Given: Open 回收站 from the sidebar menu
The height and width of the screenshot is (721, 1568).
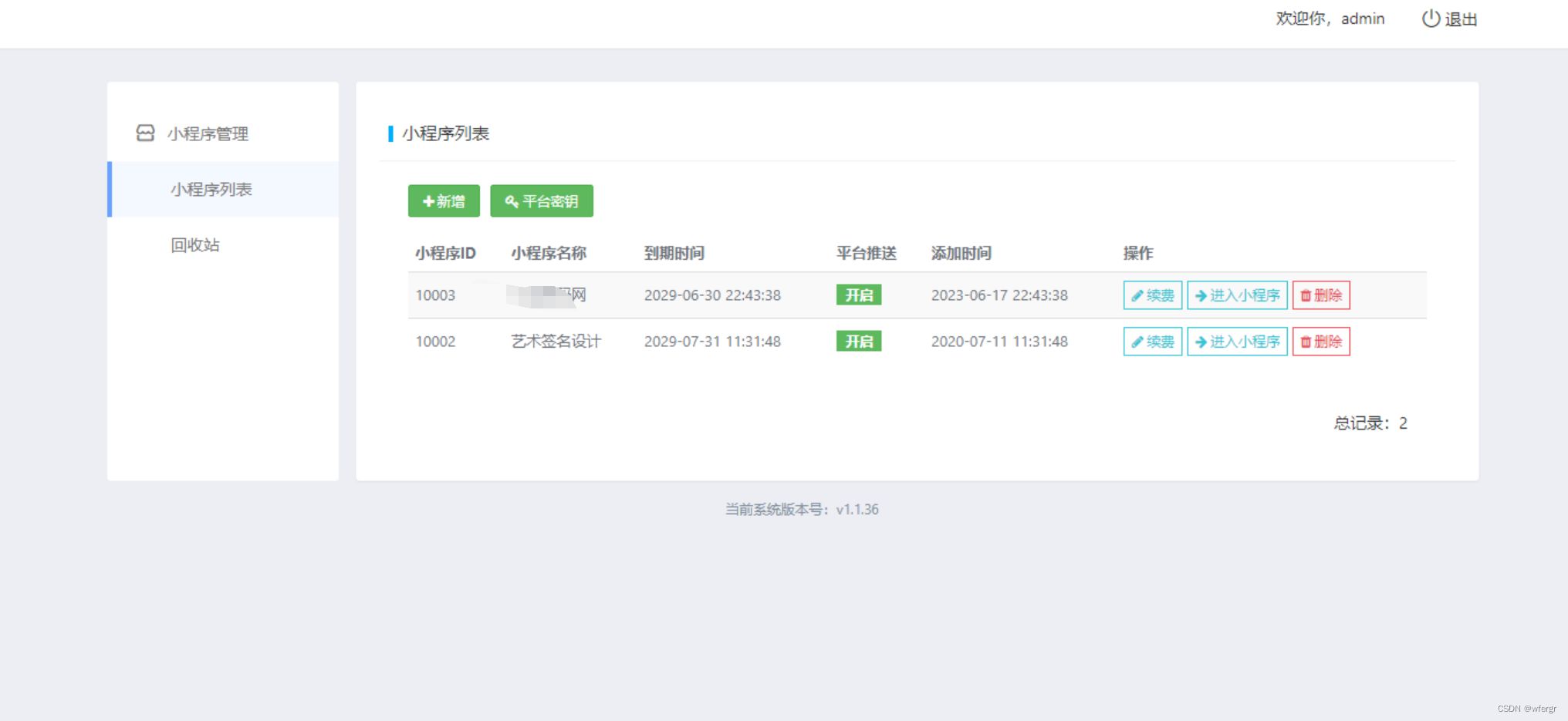Looking at the screenshot, I should [194, 244].
